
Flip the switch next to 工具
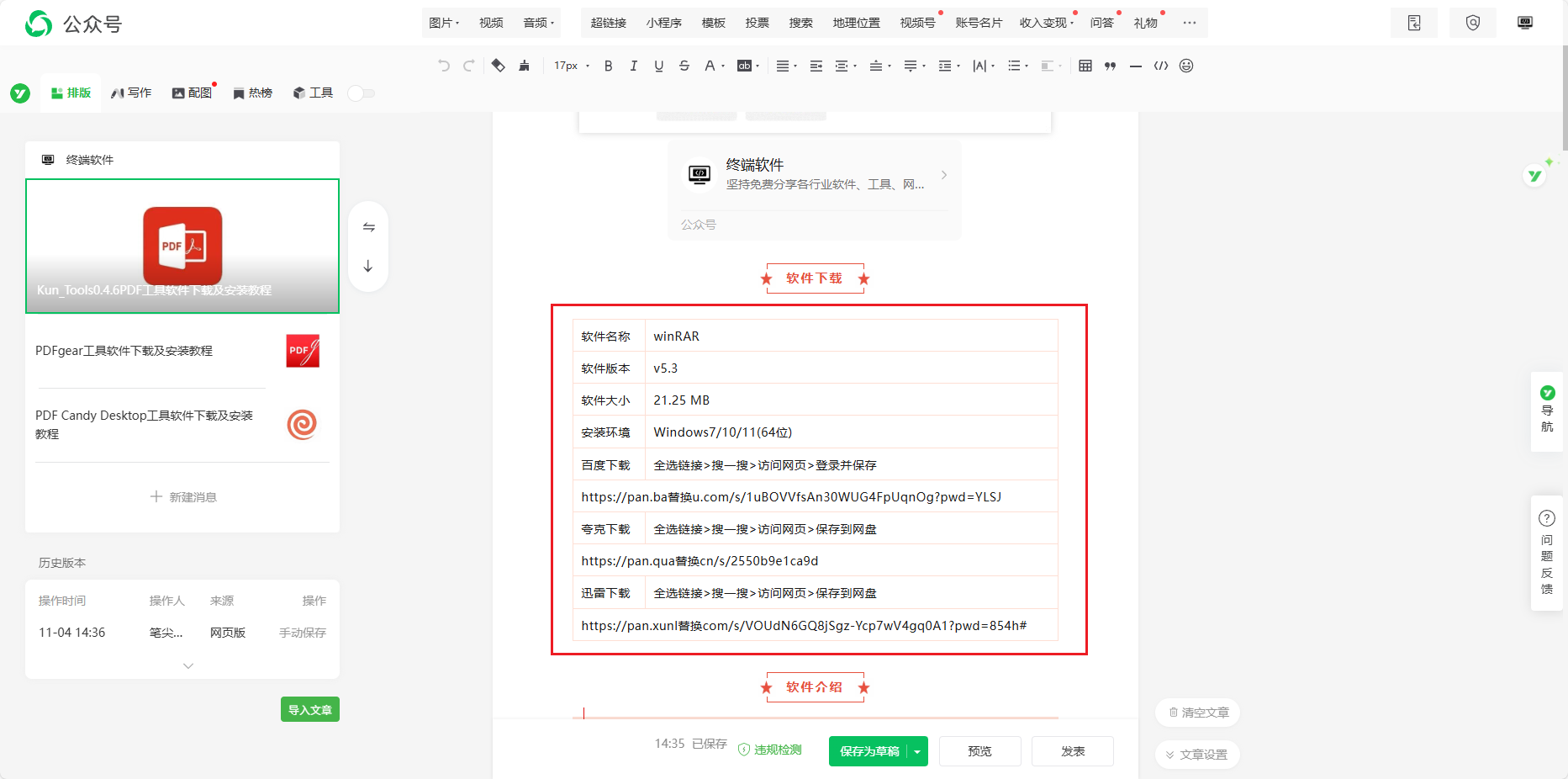(x=362, y=93)
